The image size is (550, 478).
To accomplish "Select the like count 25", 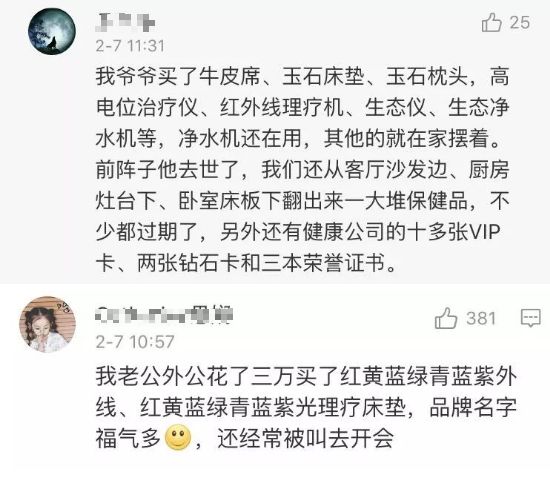I will click(519, 23).
